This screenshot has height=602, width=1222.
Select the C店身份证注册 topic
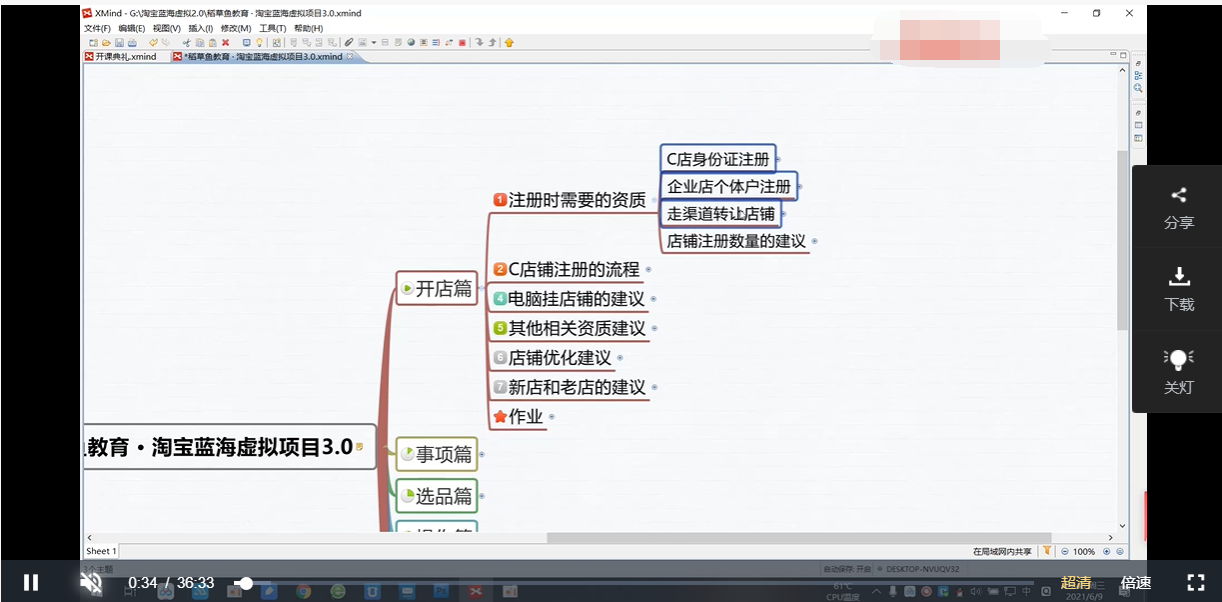tap(718, 159)
